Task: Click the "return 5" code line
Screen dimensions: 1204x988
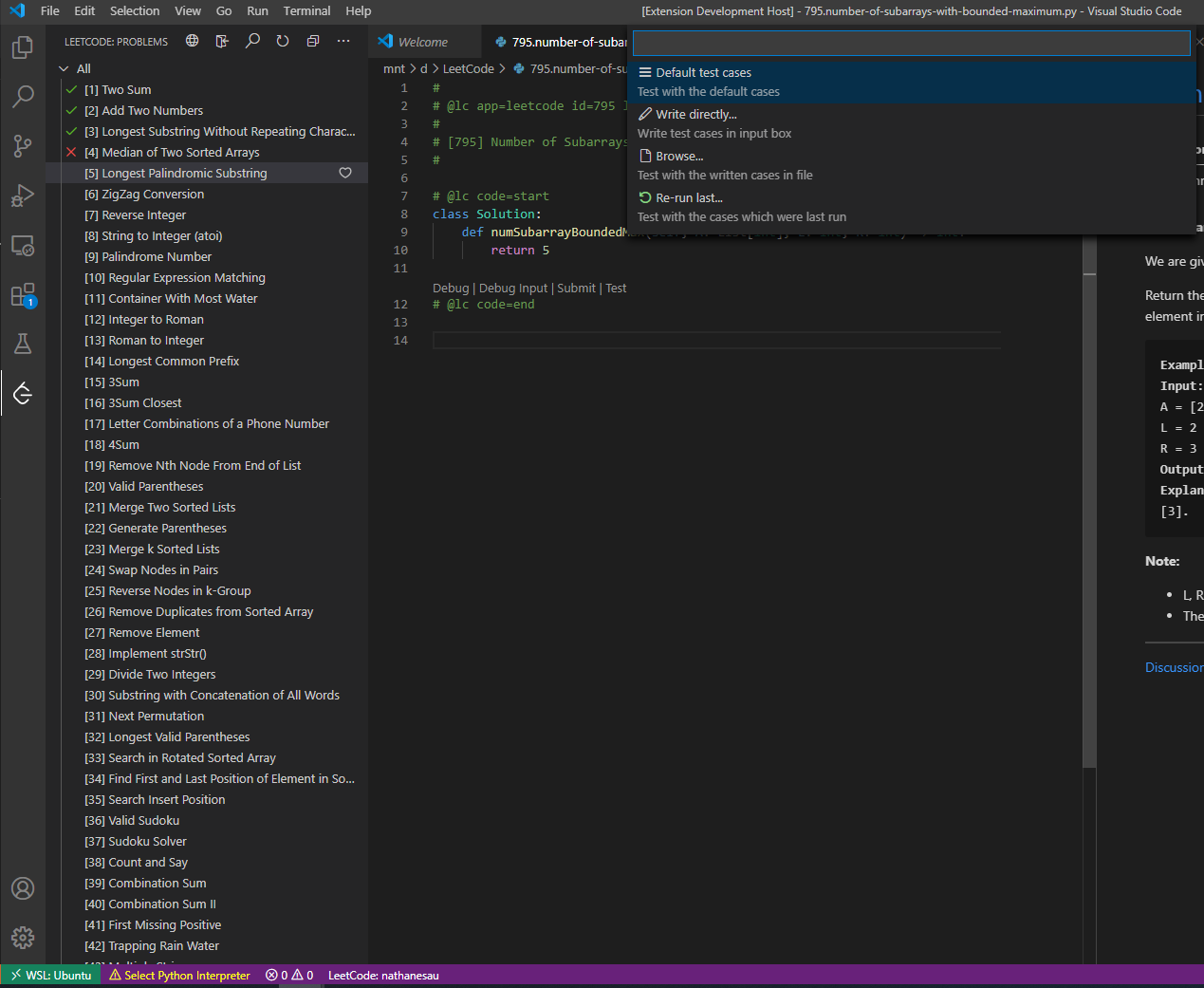Action: point(520,251)
